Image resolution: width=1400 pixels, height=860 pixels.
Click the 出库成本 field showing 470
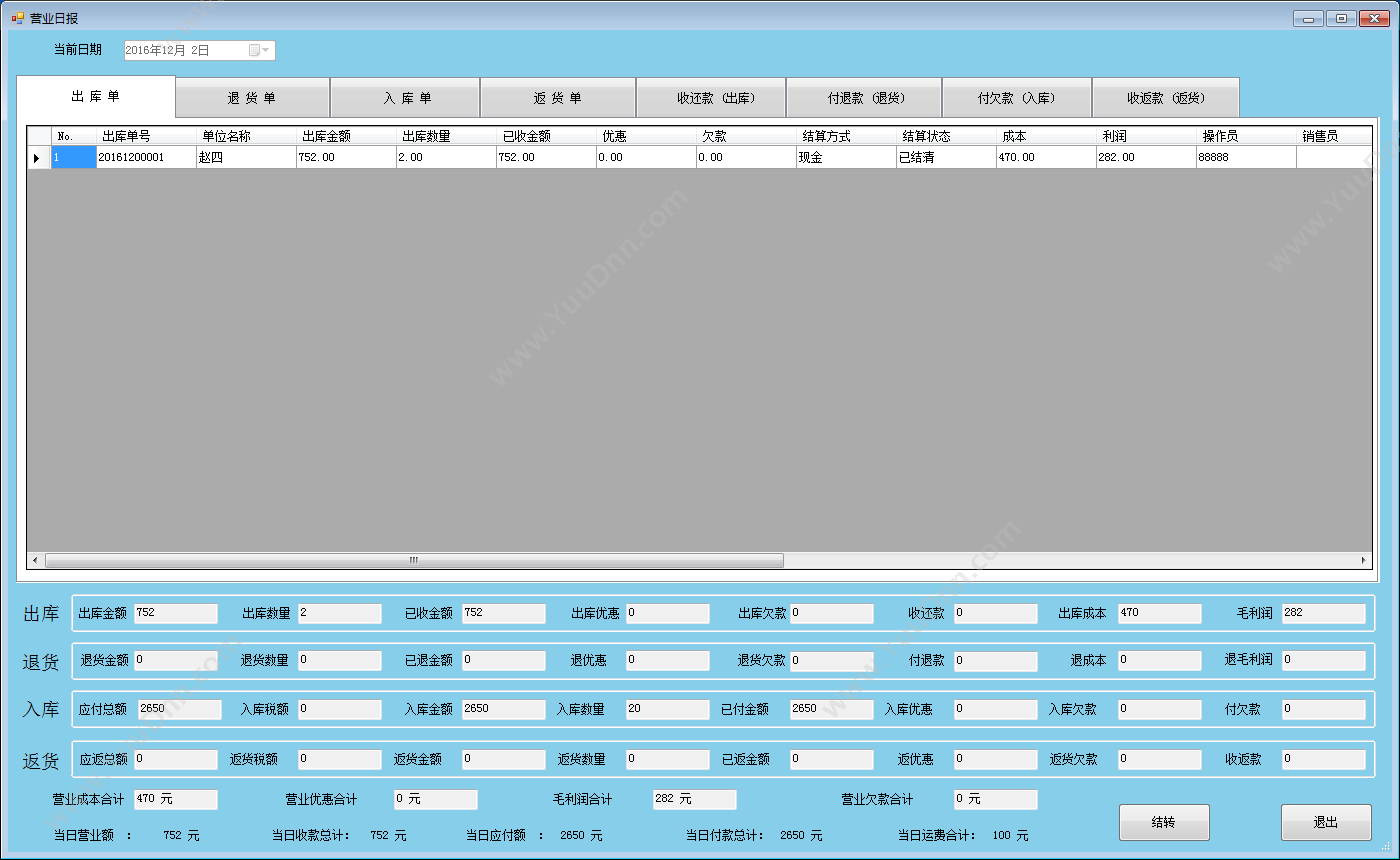[1159, 613]
